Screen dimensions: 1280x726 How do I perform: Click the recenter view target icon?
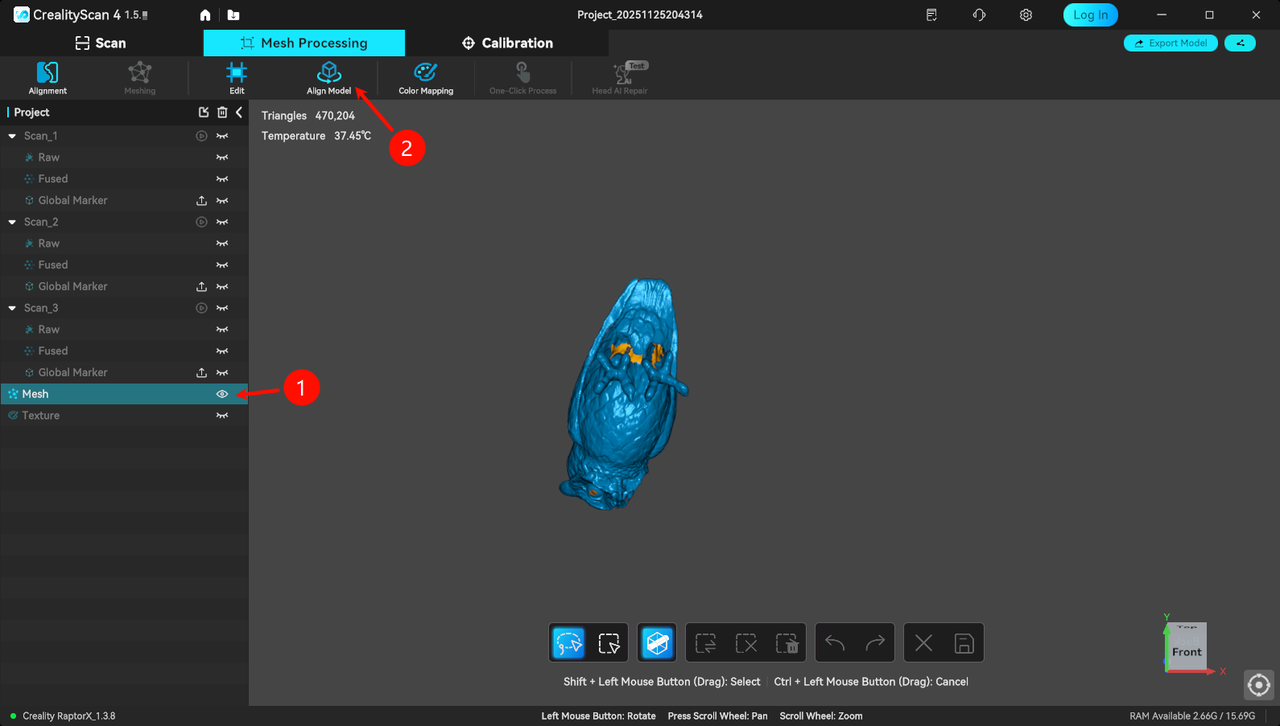pos(1258,685)
